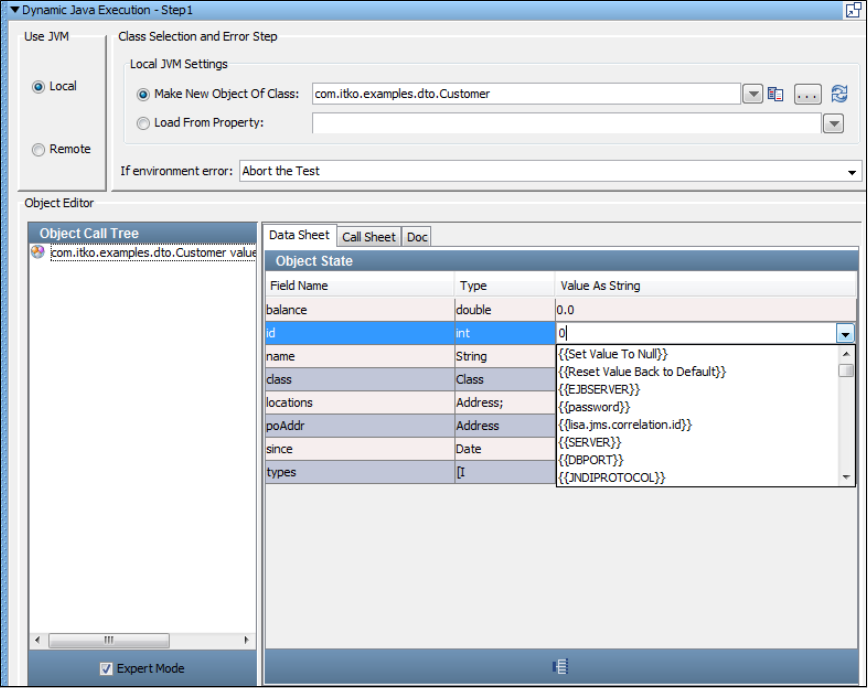The image size is (868, 688).
Task: Click the Date type cell for since
Action: [504, 449]
